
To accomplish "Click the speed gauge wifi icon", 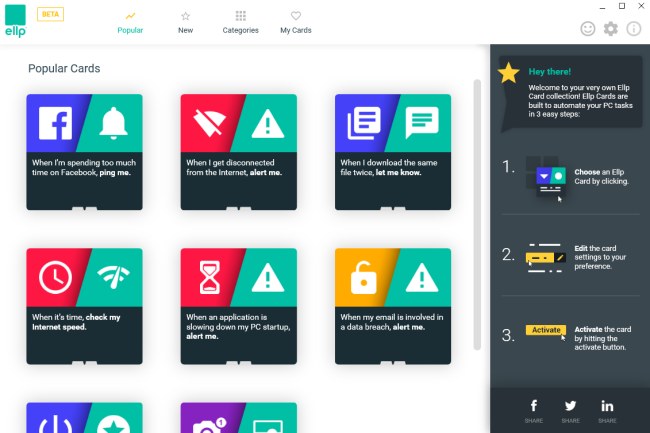I will click(x=113, y=277).
